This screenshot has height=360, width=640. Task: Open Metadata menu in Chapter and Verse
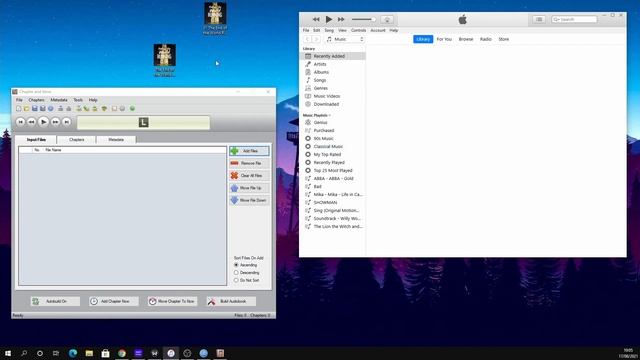(x=59, y=100)
